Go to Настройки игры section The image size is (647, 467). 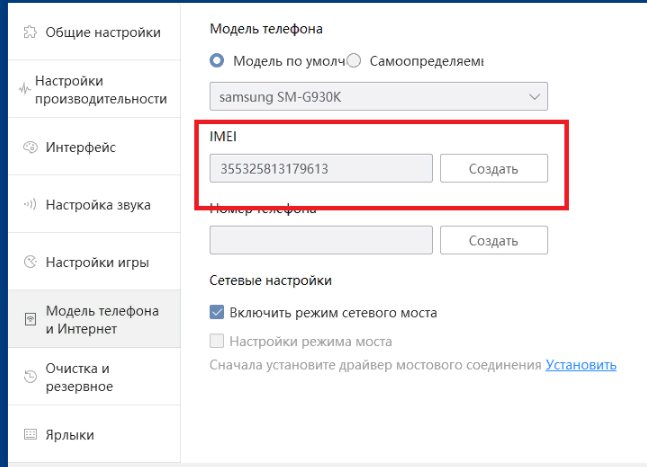97,262
